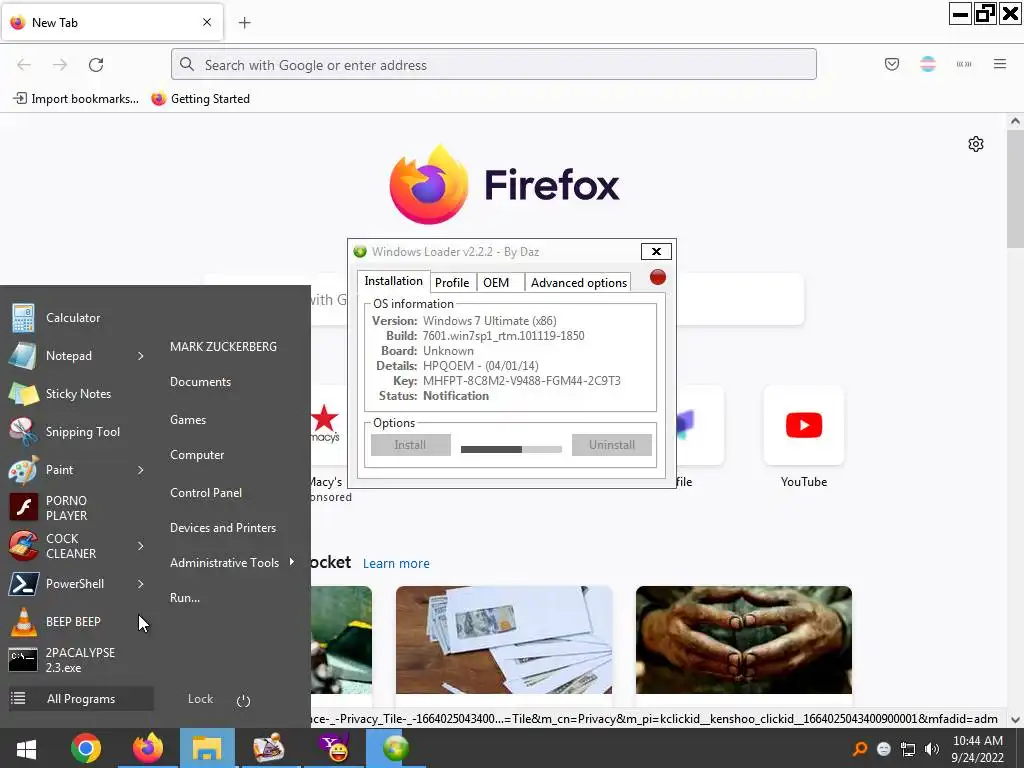Run 2PACALYPSE 2.3.exe
The image size is (1024, 768).
(80, 660)
